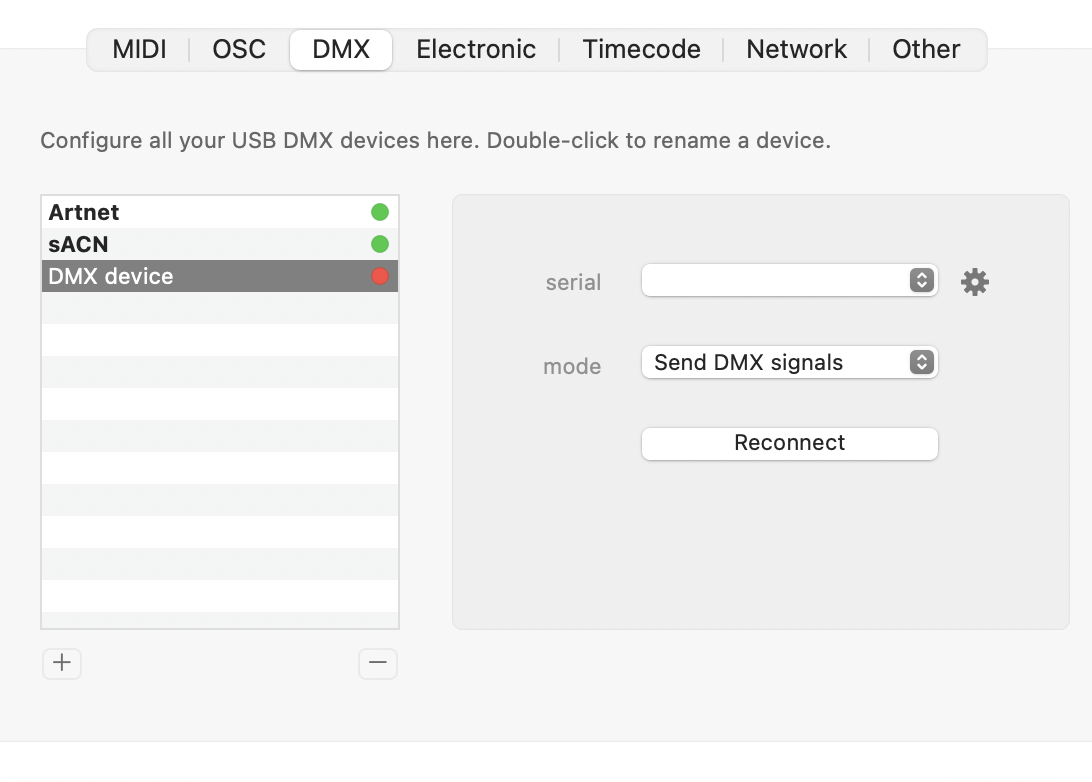Open the Electronic tab
The height and width of the screenshot is (782, 1092).
click(x=476, y=50)
